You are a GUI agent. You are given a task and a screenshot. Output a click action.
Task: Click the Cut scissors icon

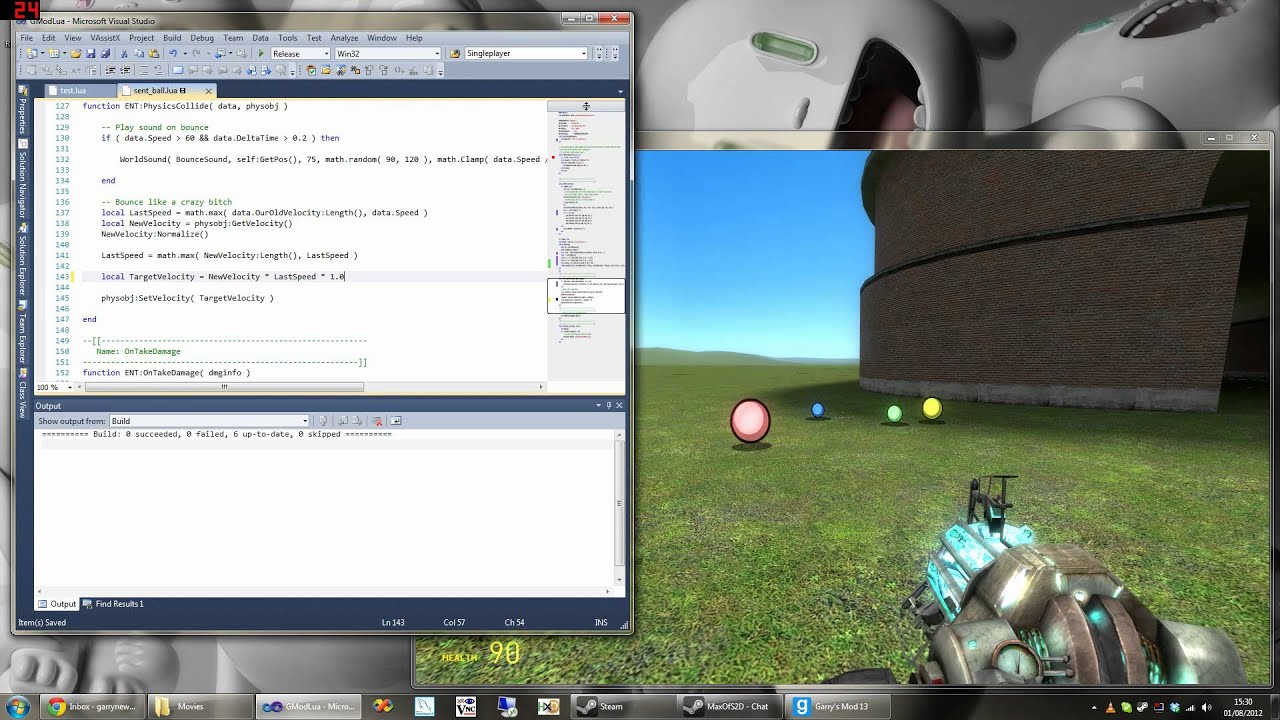tap(124, 53)
